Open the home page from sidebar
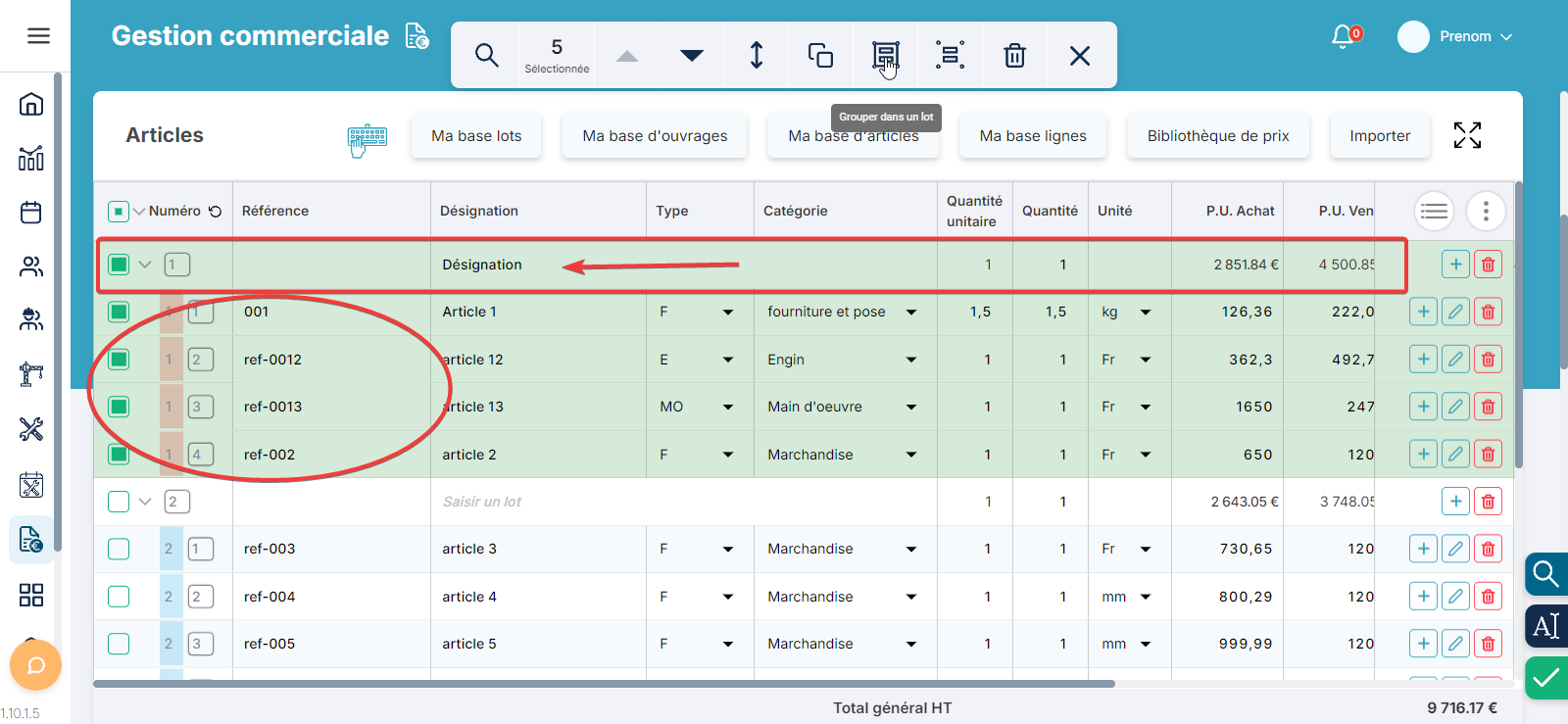The height and width of the screenshot is (724, 1568). (x=31, y=104)
